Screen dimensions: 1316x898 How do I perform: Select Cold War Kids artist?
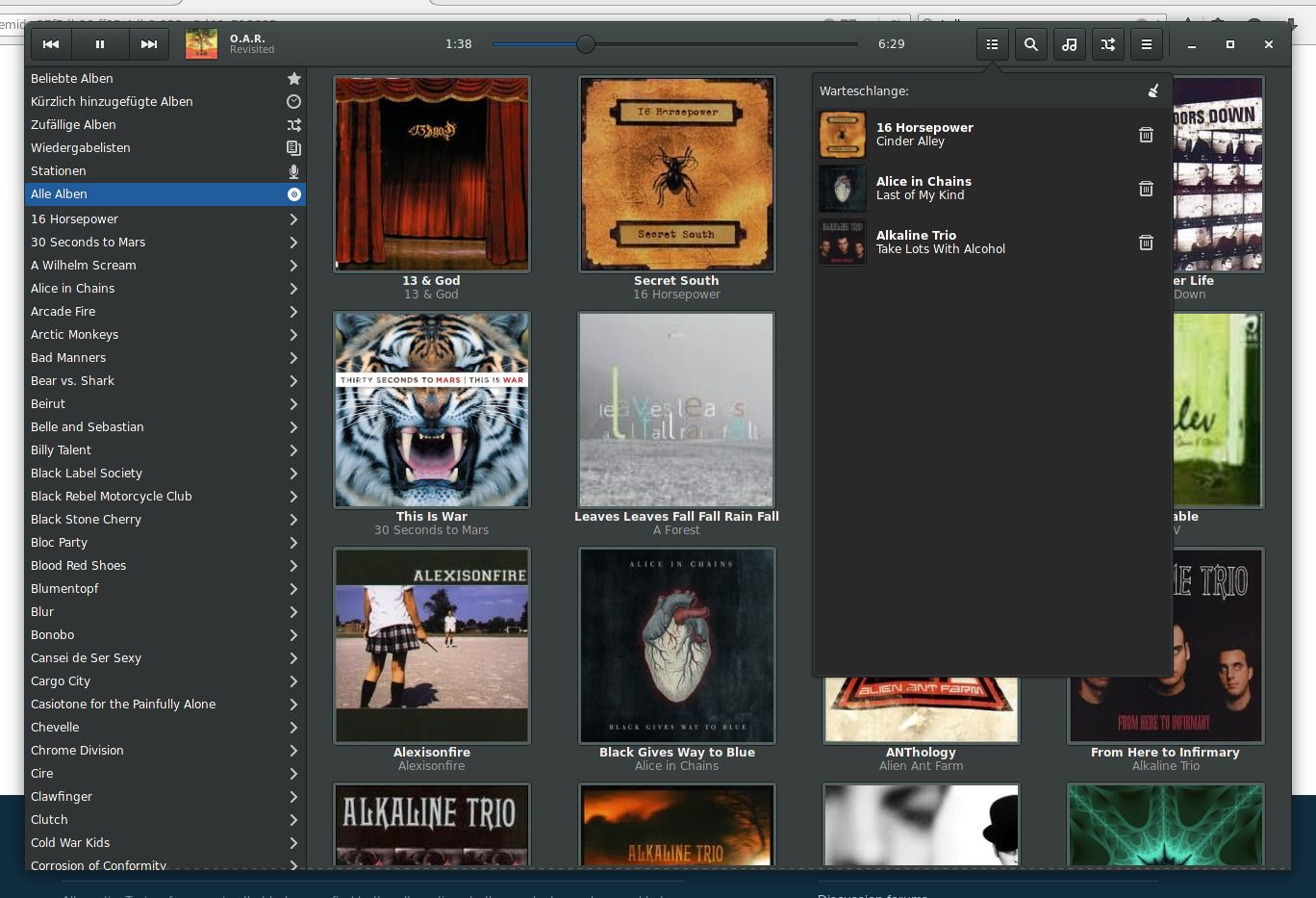click(165, 843)
